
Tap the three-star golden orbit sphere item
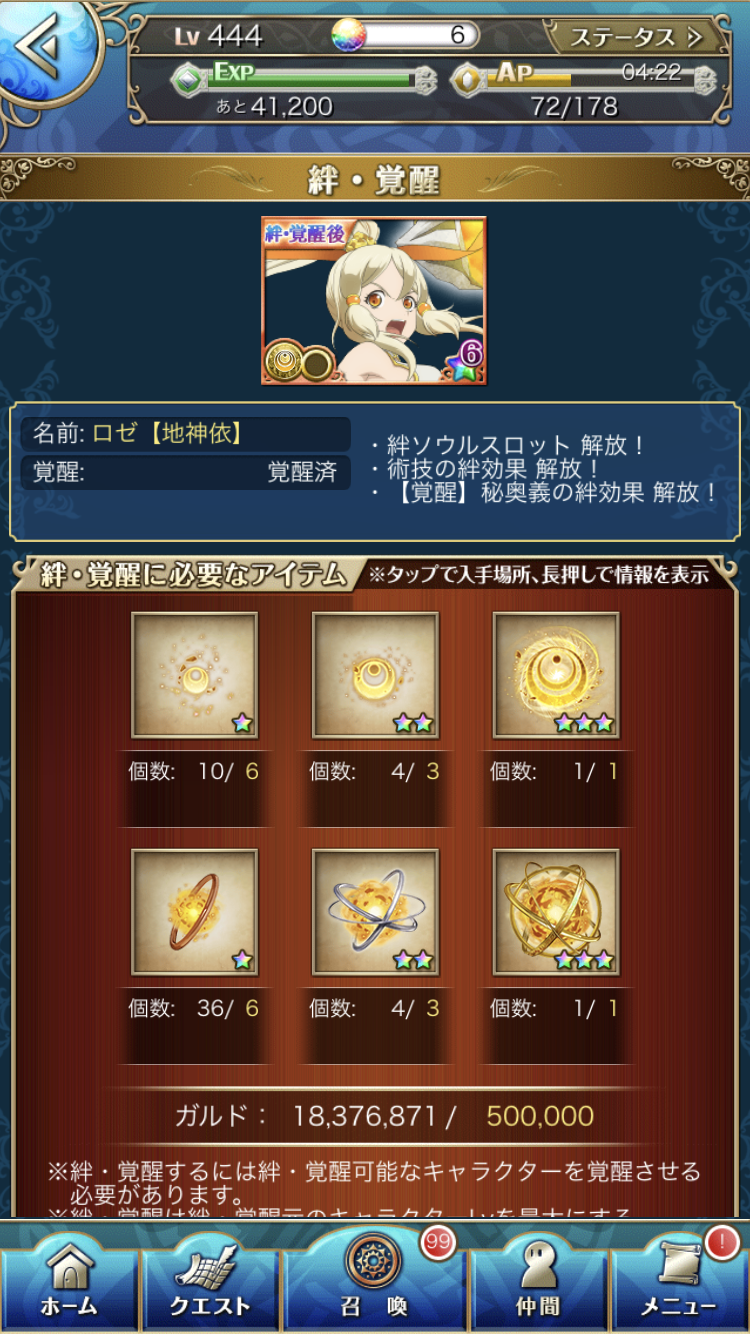coord(556,912)
